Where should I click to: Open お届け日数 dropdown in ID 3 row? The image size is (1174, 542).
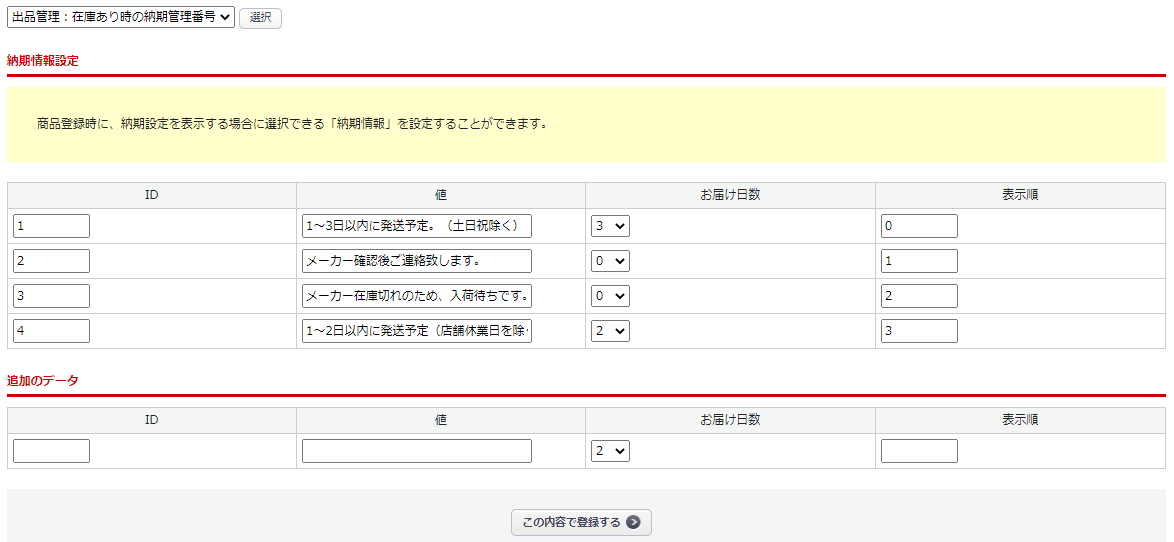click(610, 296)
